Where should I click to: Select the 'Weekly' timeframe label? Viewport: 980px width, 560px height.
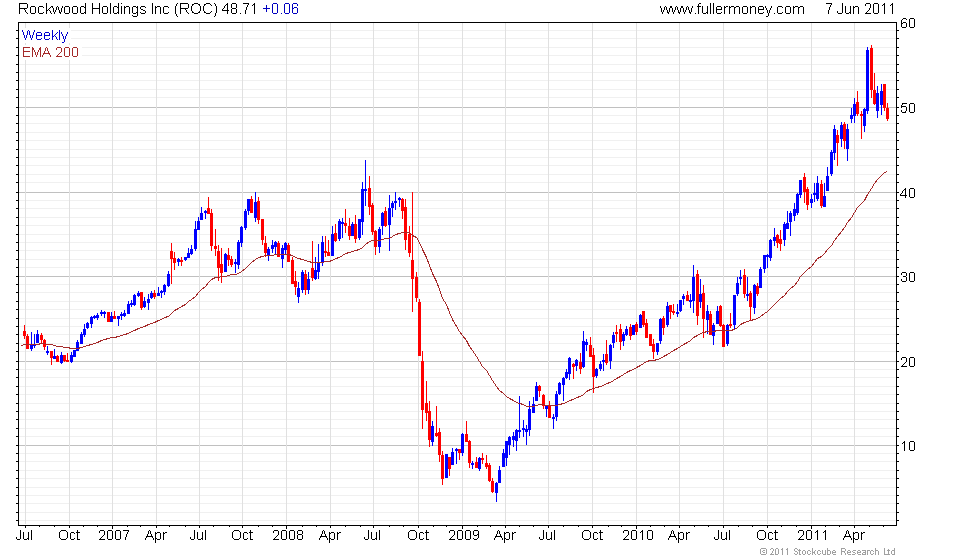point(44,36)
